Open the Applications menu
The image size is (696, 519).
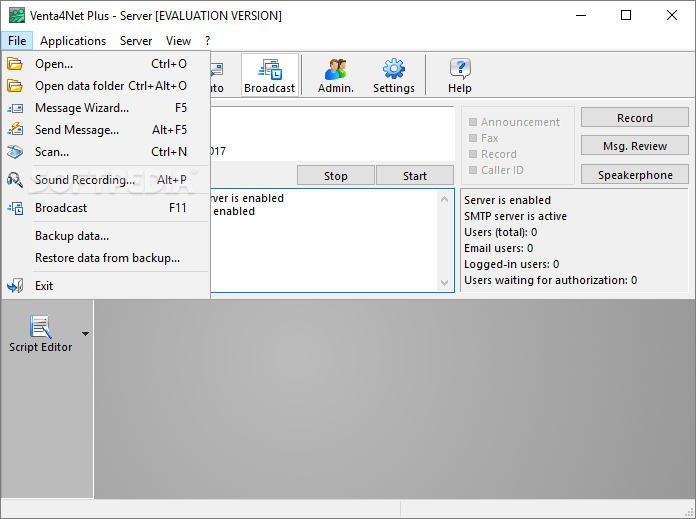[x=73, y=41]
